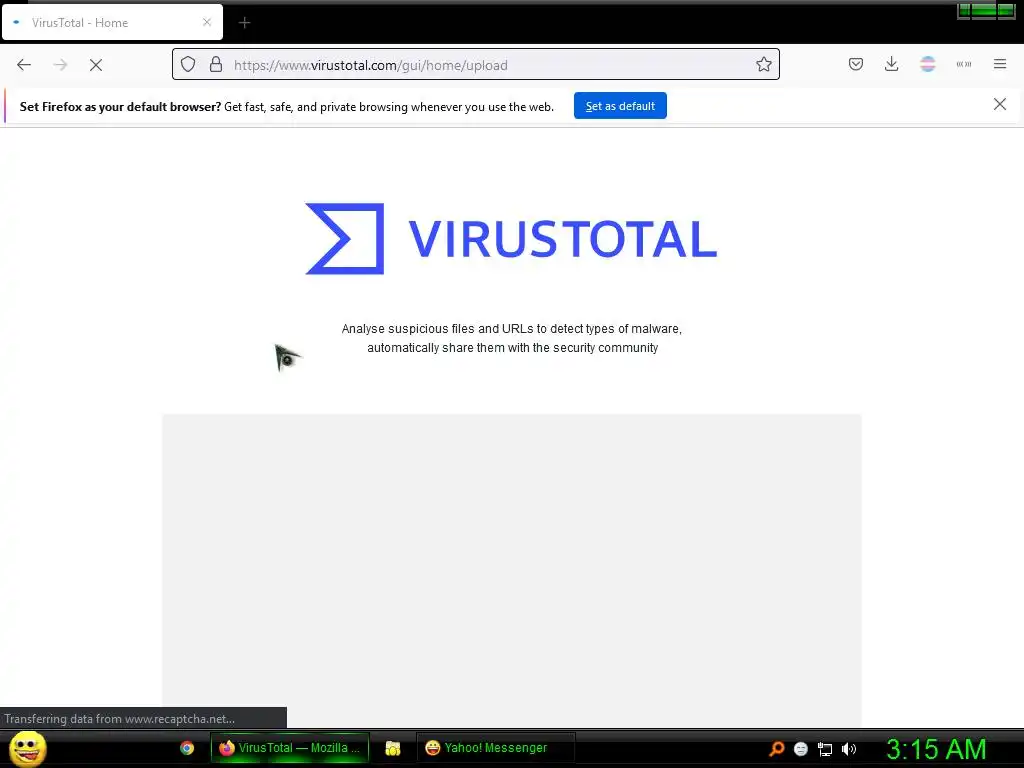Open the Firefox hamburger menu
The height and width of the screenshot is (768, 1024).
(1000, 64)
